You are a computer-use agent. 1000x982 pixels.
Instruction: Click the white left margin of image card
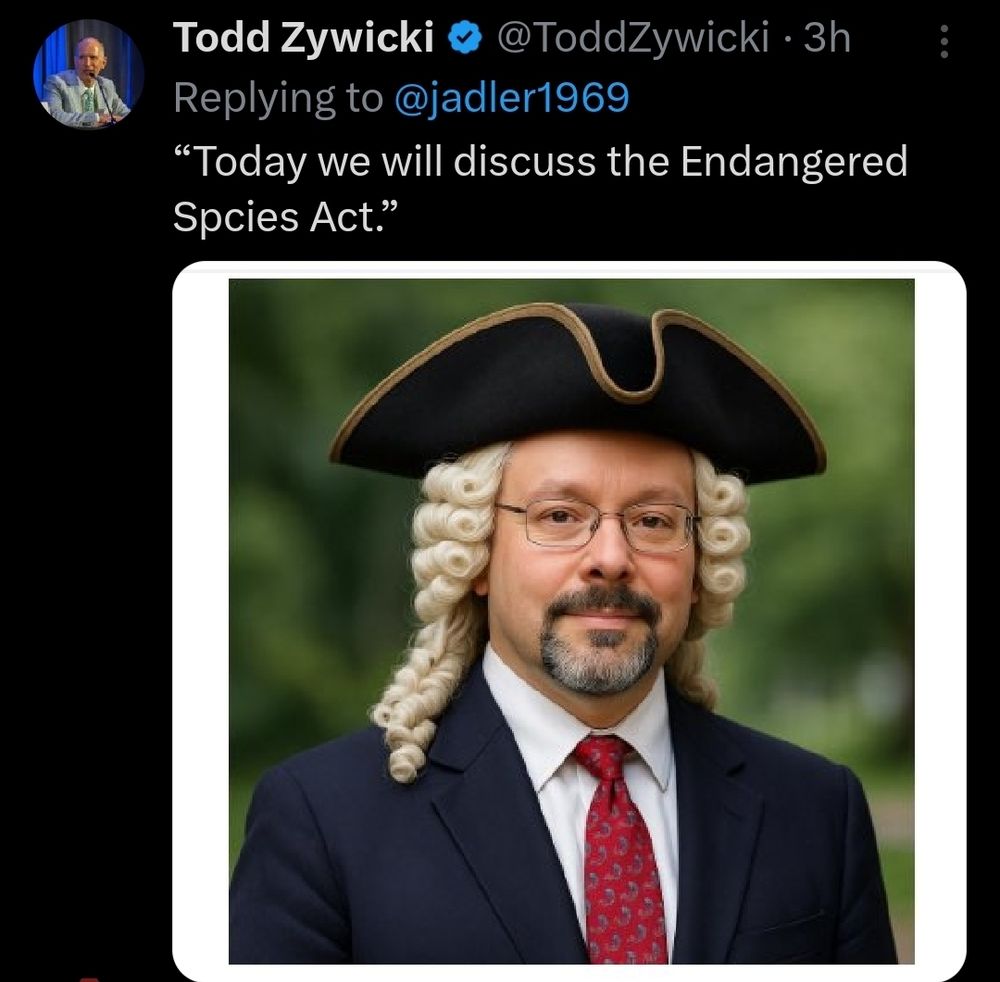201,620
